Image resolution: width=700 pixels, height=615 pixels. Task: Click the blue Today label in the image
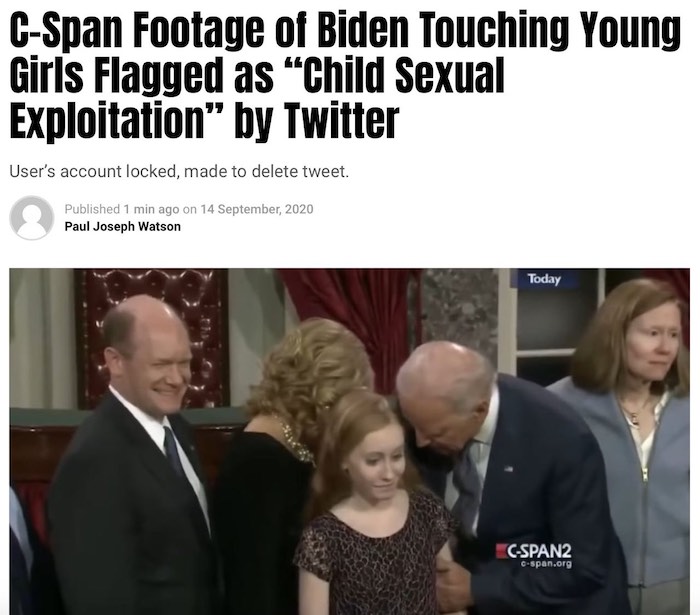(x=544, y=279)
